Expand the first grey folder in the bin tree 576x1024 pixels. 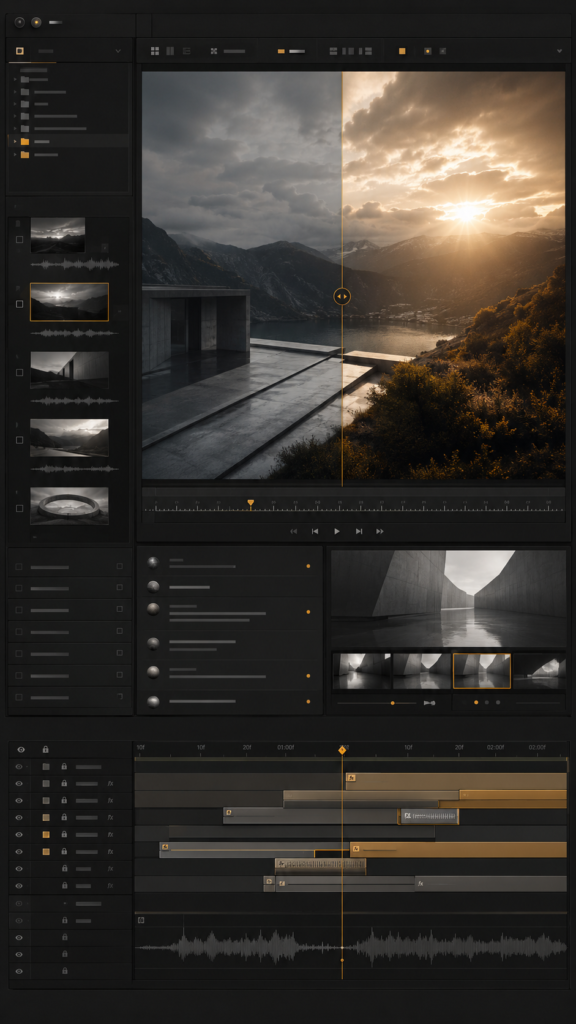(x=15, y=79)
